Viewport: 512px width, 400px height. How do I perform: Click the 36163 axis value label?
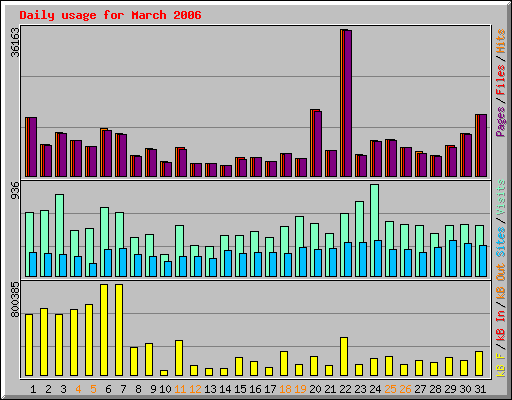coord(15,43)
